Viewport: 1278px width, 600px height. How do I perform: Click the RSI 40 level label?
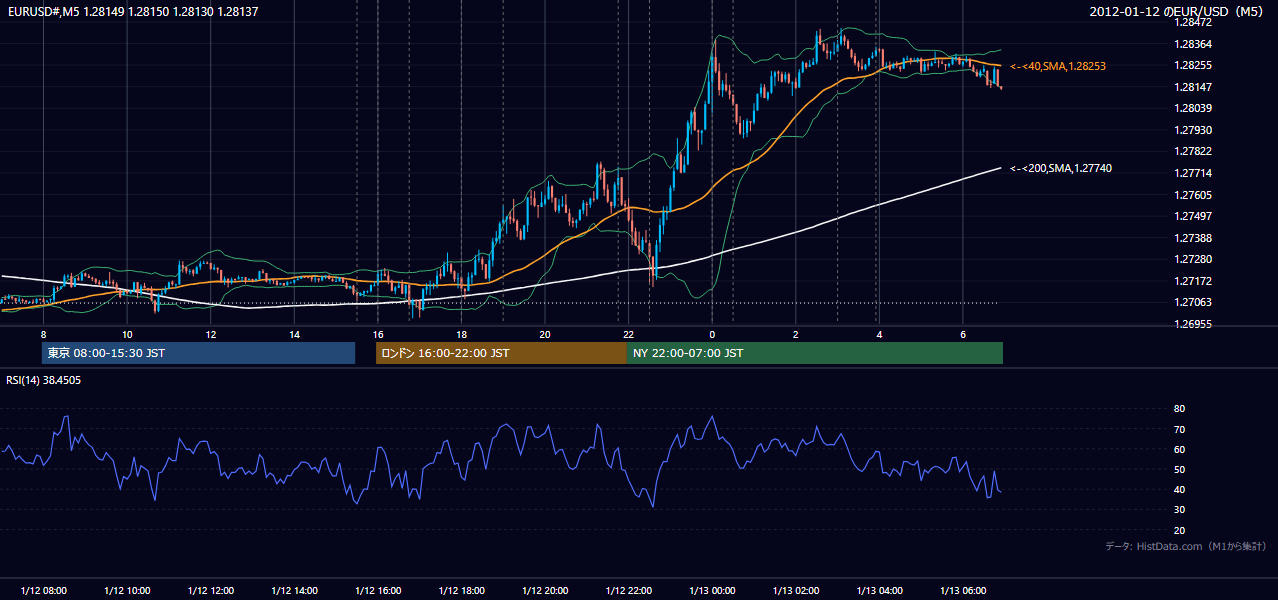pos(1180,490)
